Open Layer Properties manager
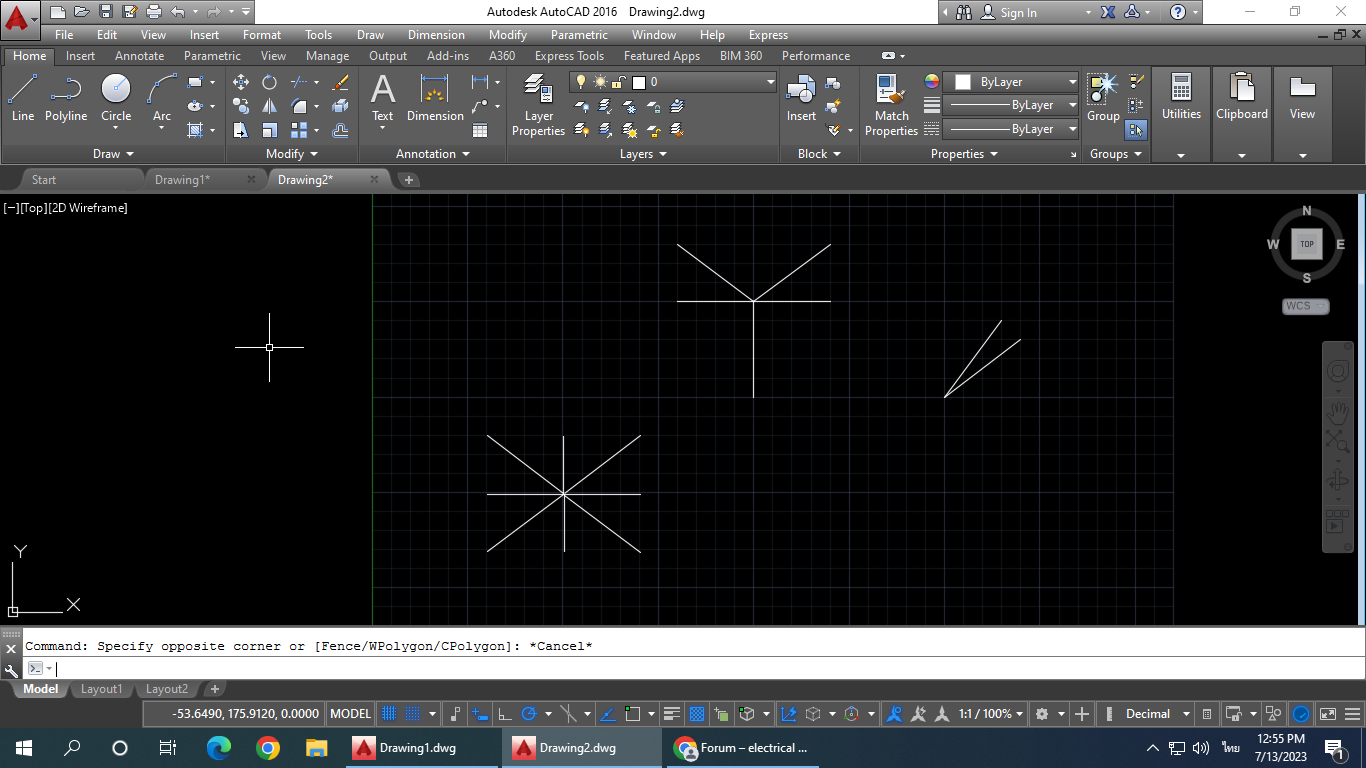Screen dimensions: 1366x768 coord(539,105)
